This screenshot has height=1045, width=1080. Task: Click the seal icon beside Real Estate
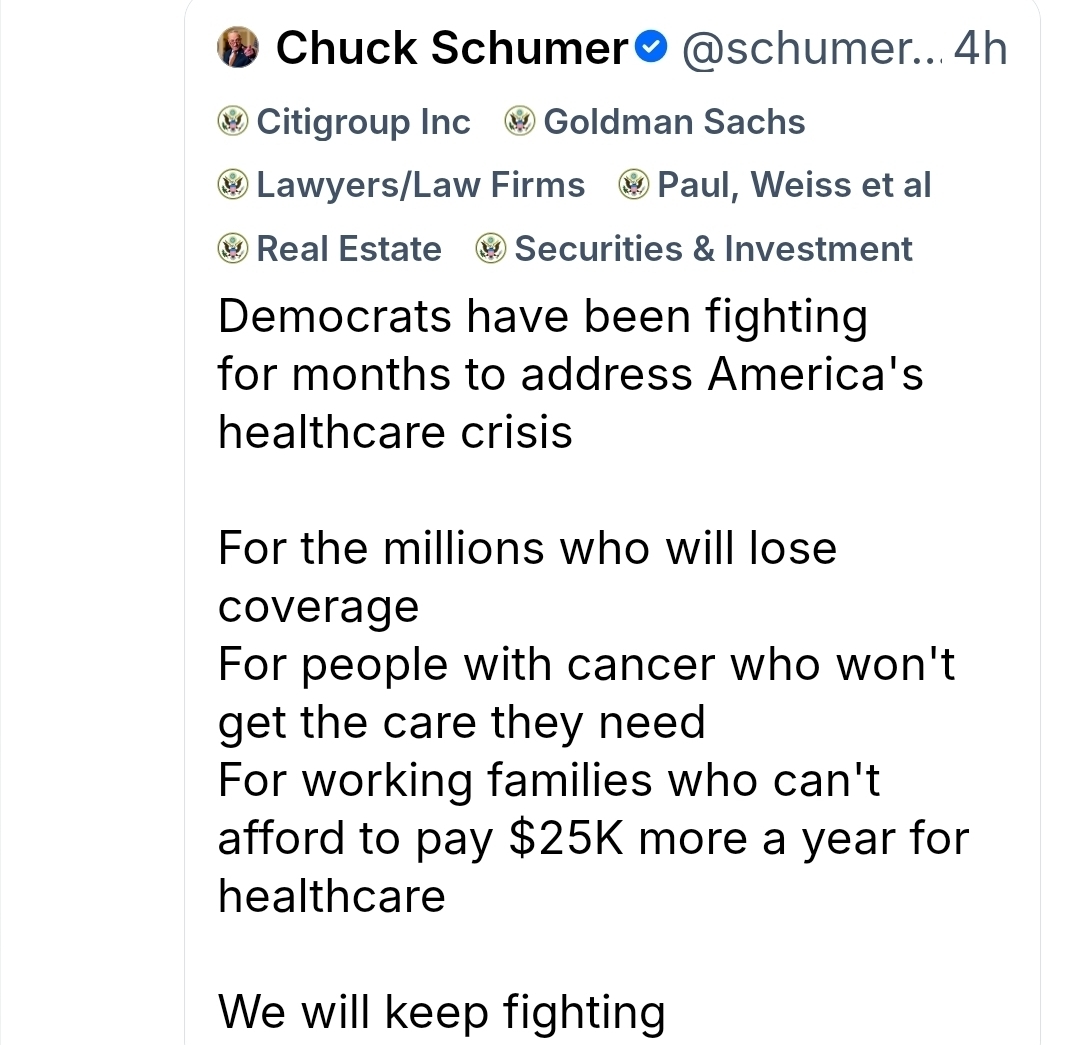click(x=233, y=249)
